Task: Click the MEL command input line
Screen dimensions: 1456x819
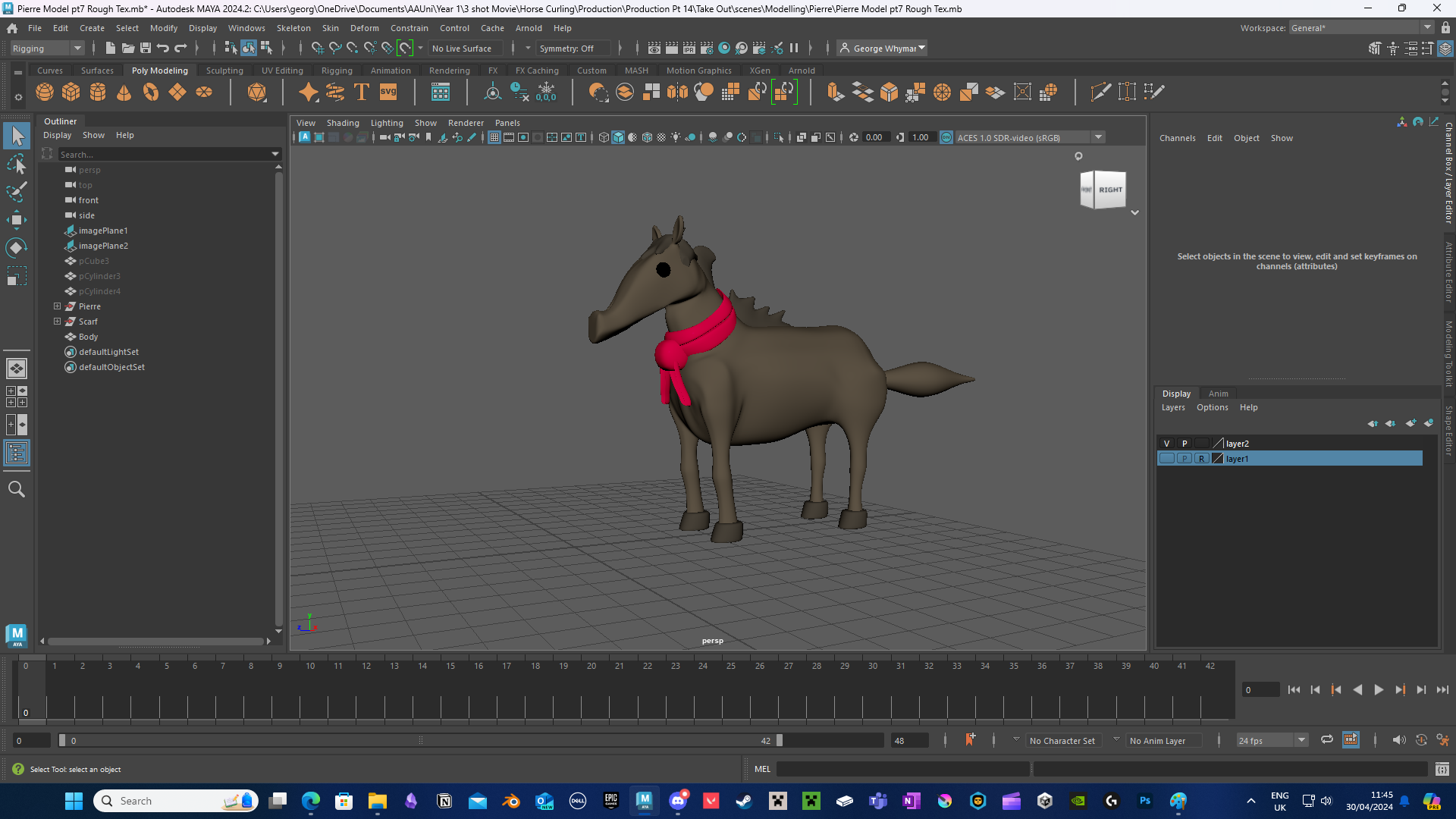Action: click(x=902, y=769)
